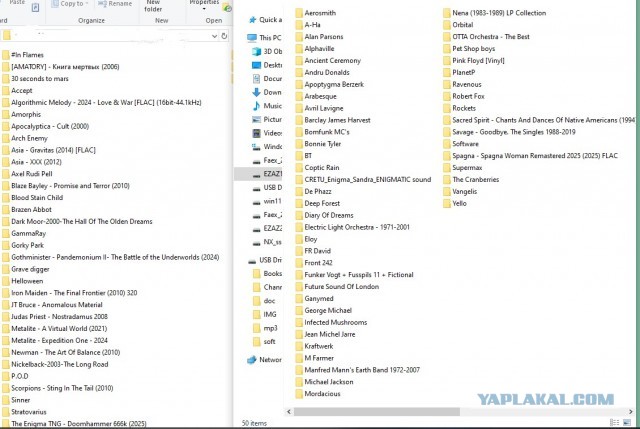Open Desktop icon in navigation pane
The image size is (640, 429).
[256, 65]
